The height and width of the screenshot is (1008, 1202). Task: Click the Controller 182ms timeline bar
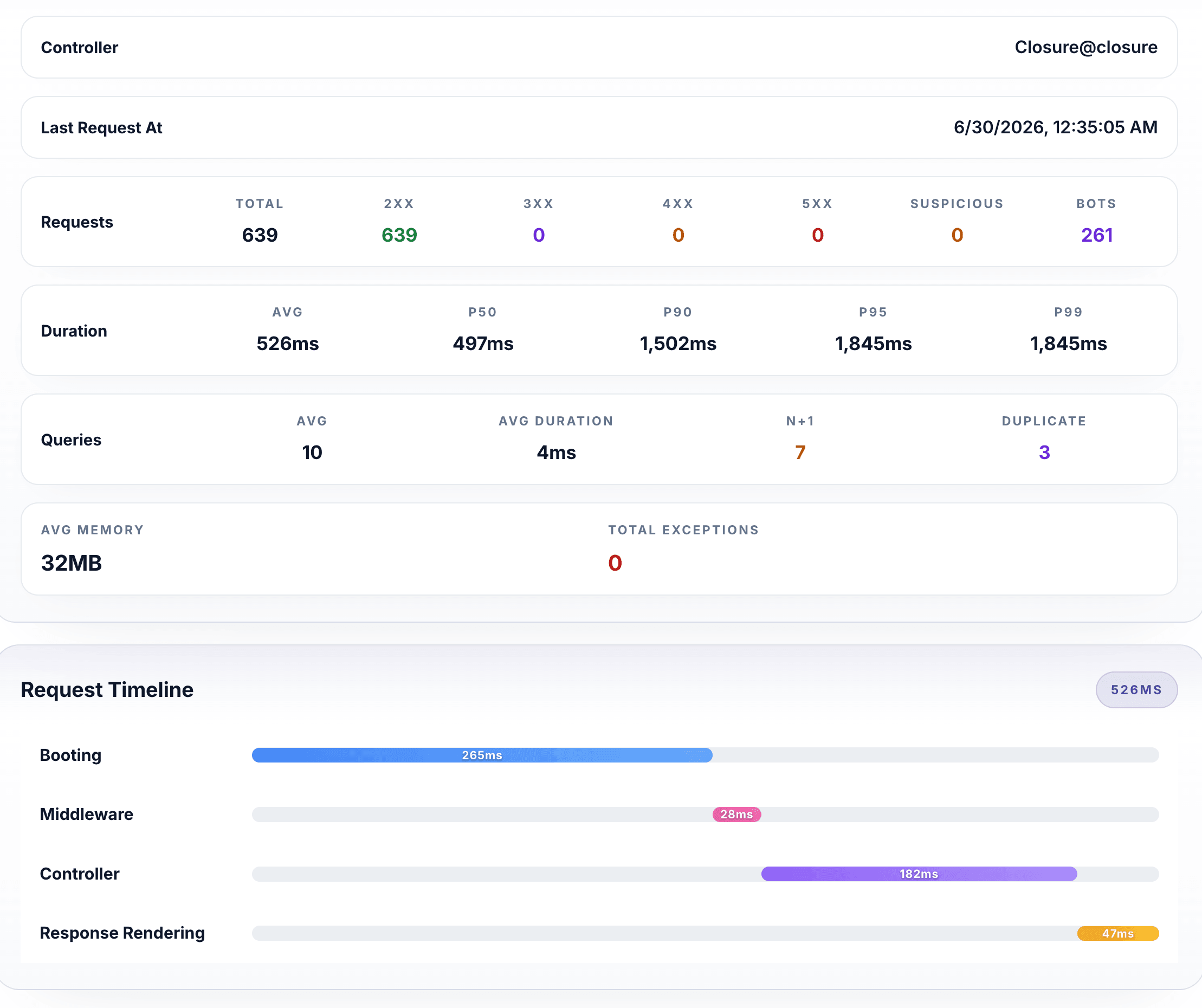point(919,874)
